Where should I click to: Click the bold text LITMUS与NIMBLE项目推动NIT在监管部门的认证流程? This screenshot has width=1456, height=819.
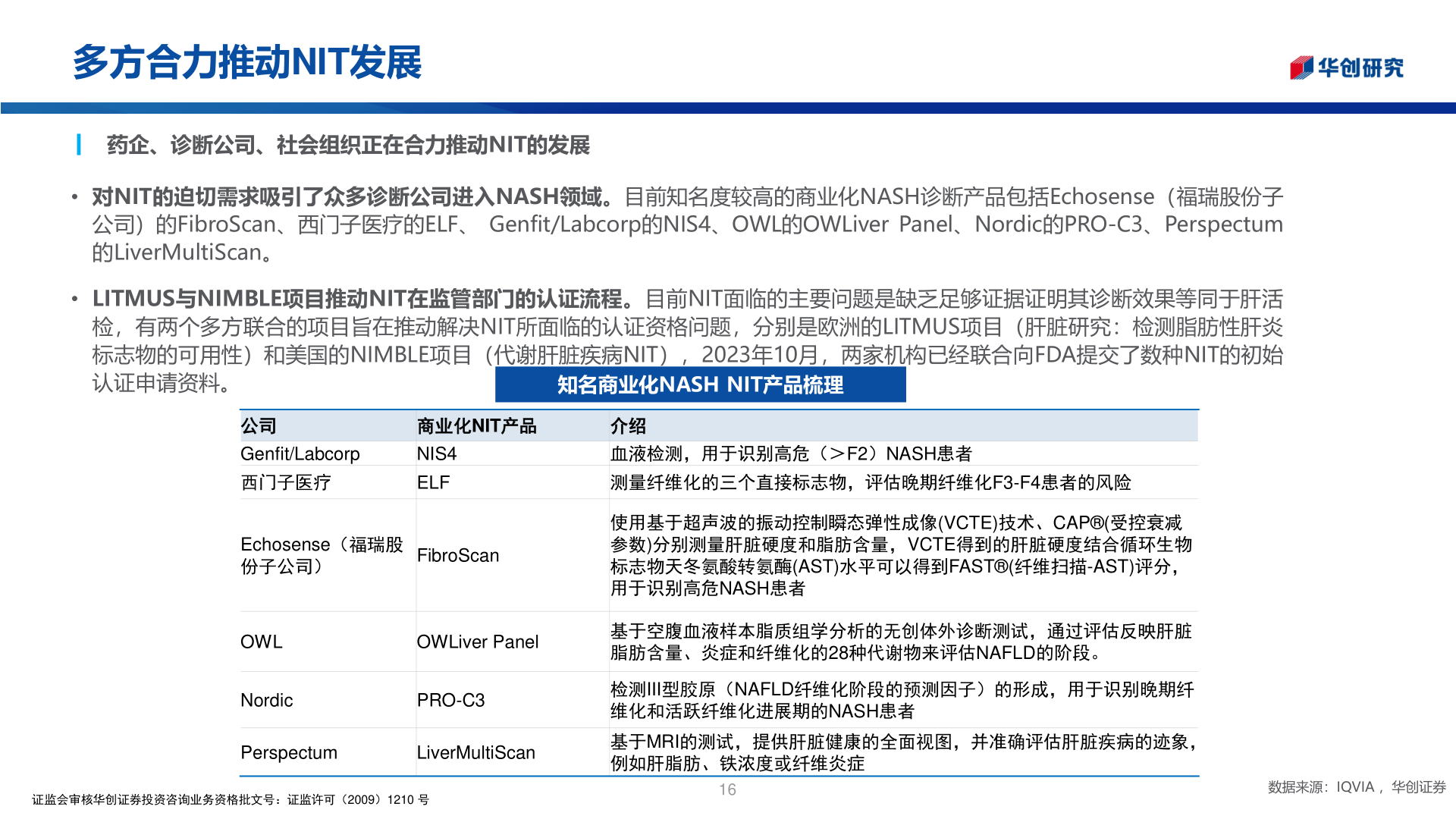tap(362, 300)
